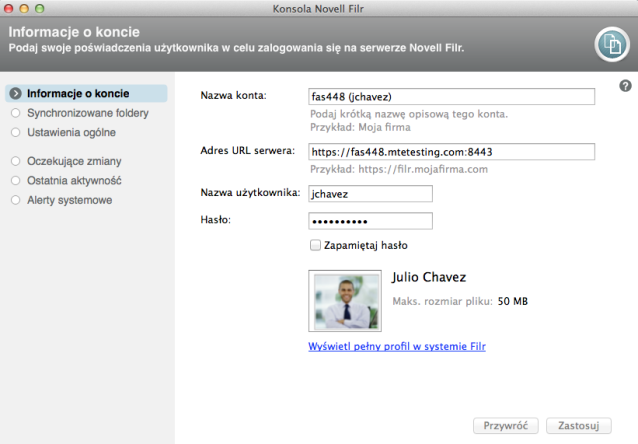Viewport: 638px width, 444px height.
Task: Click the Nazwa konta label
Action: [234, 96]
